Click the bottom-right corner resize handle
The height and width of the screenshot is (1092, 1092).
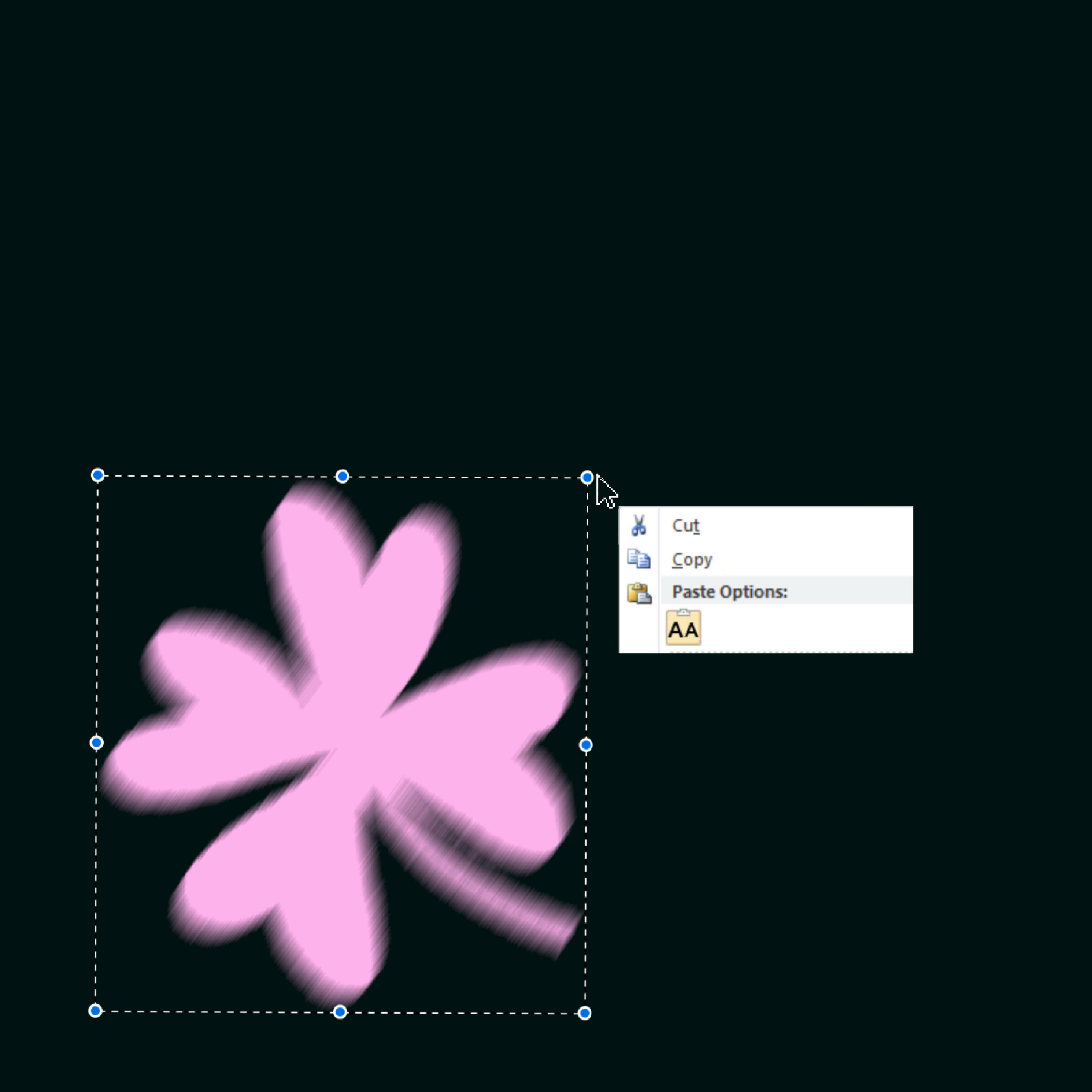[585, 1013]
